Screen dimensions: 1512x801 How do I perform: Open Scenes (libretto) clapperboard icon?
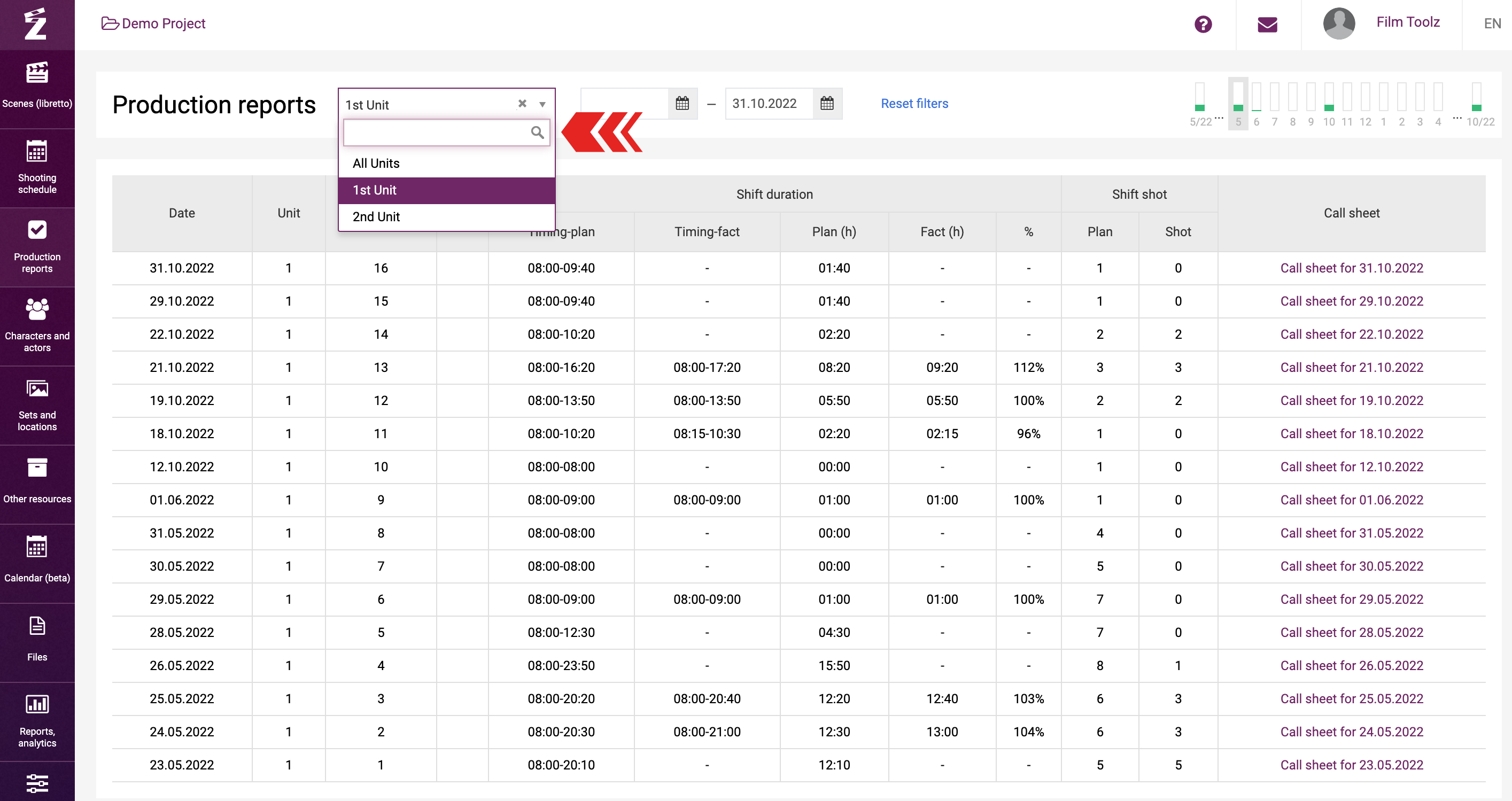pyautogui.click(x=37, y=73)
